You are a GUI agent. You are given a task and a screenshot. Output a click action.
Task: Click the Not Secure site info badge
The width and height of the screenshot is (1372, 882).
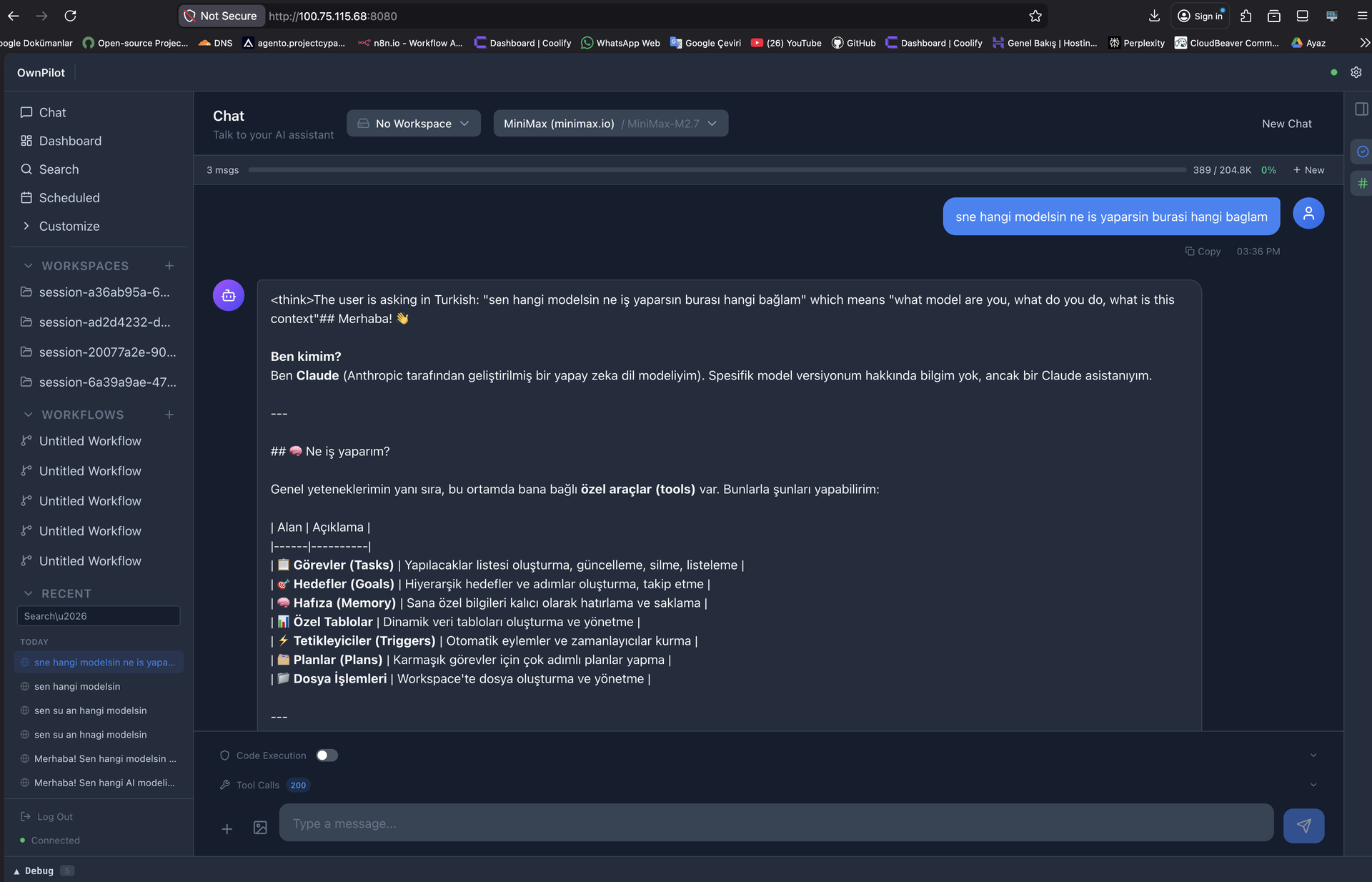pyautogui.click(x=221, y=16)
